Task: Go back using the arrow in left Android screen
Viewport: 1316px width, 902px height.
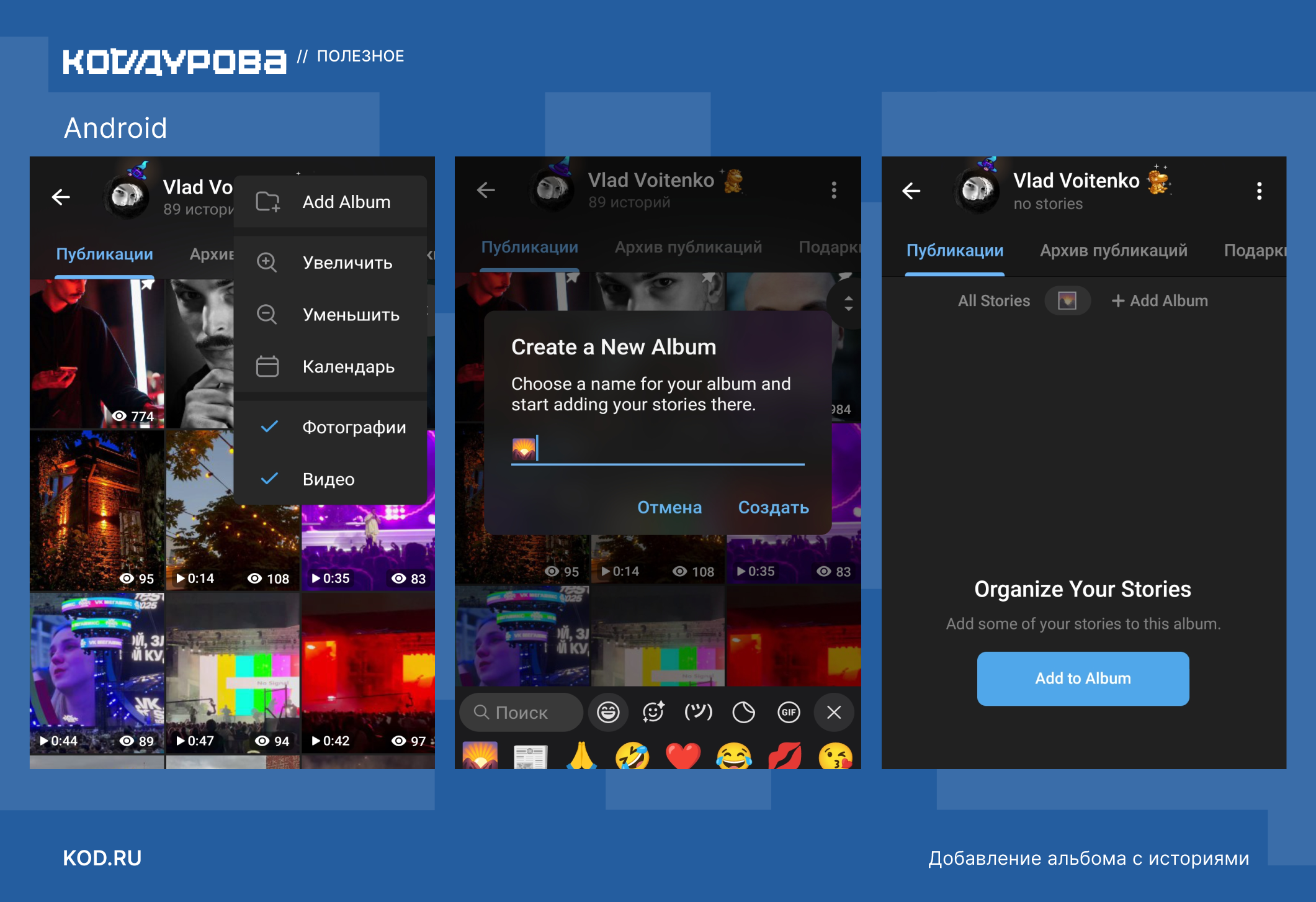Action: coord(61,197)
